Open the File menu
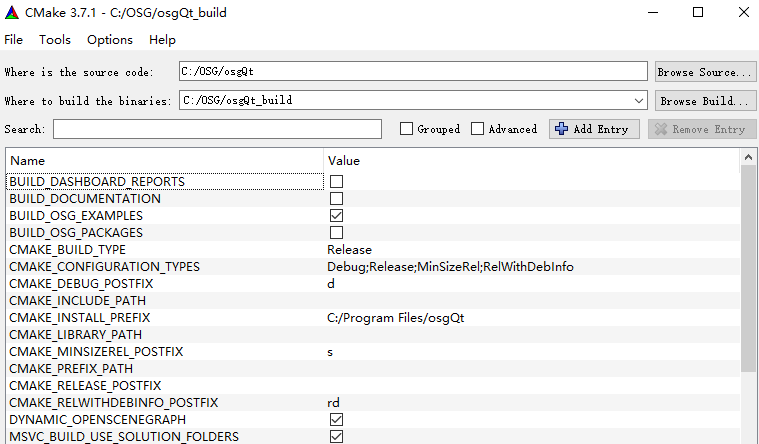 pyautogui.click(x=14, y=40)
